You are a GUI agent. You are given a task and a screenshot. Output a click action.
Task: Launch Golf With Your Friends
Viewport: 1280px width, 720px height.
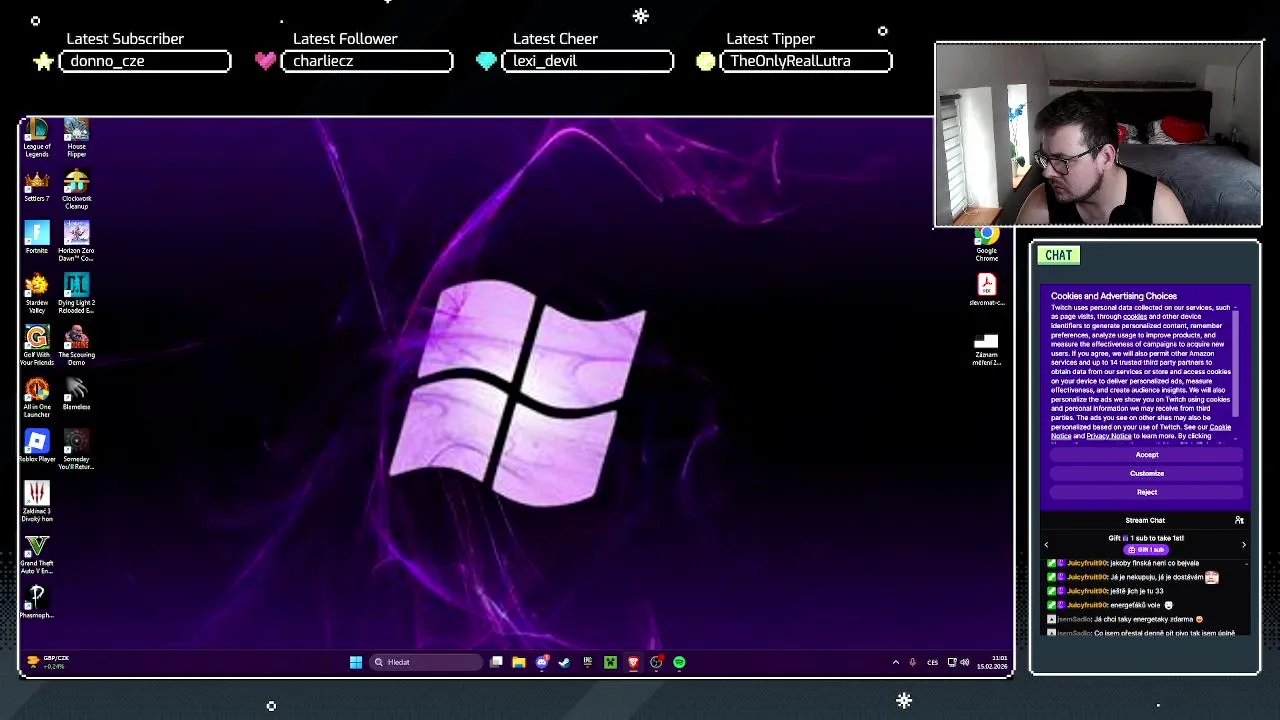click(x=37, y=346)
